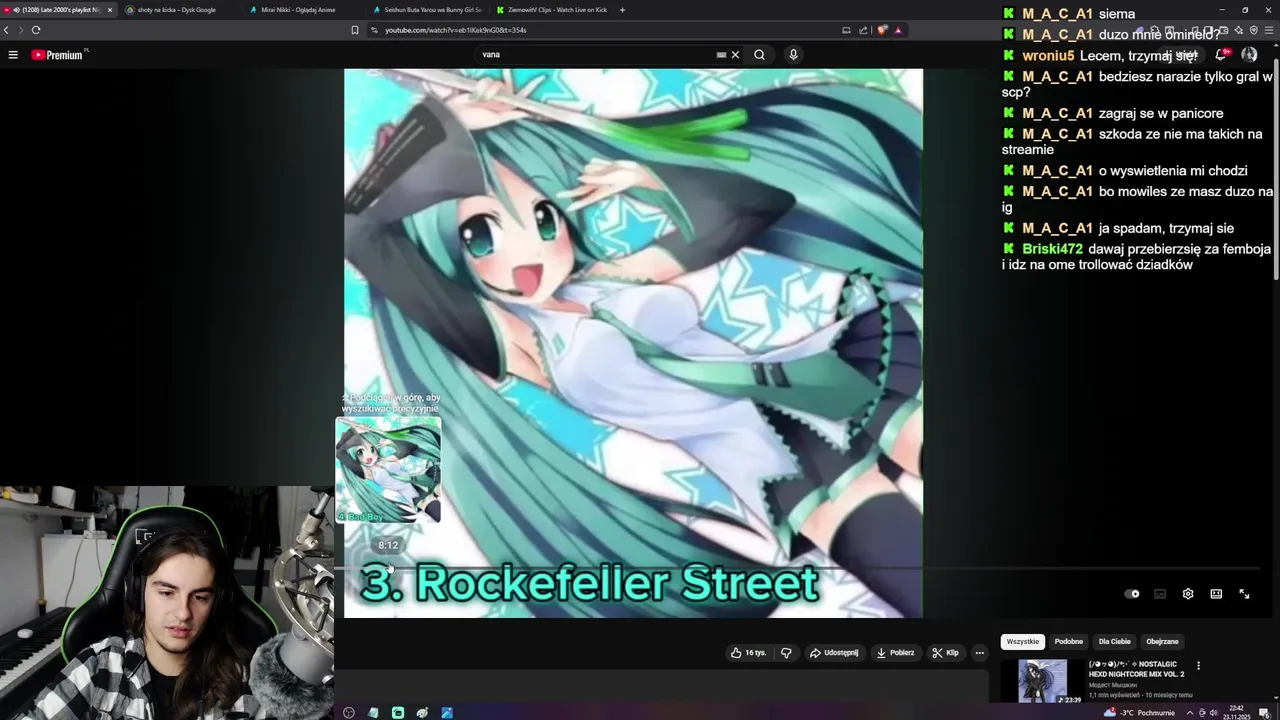
Task: Select the 'Wszystkie' filter chip
Action: tap(1022, 642)
